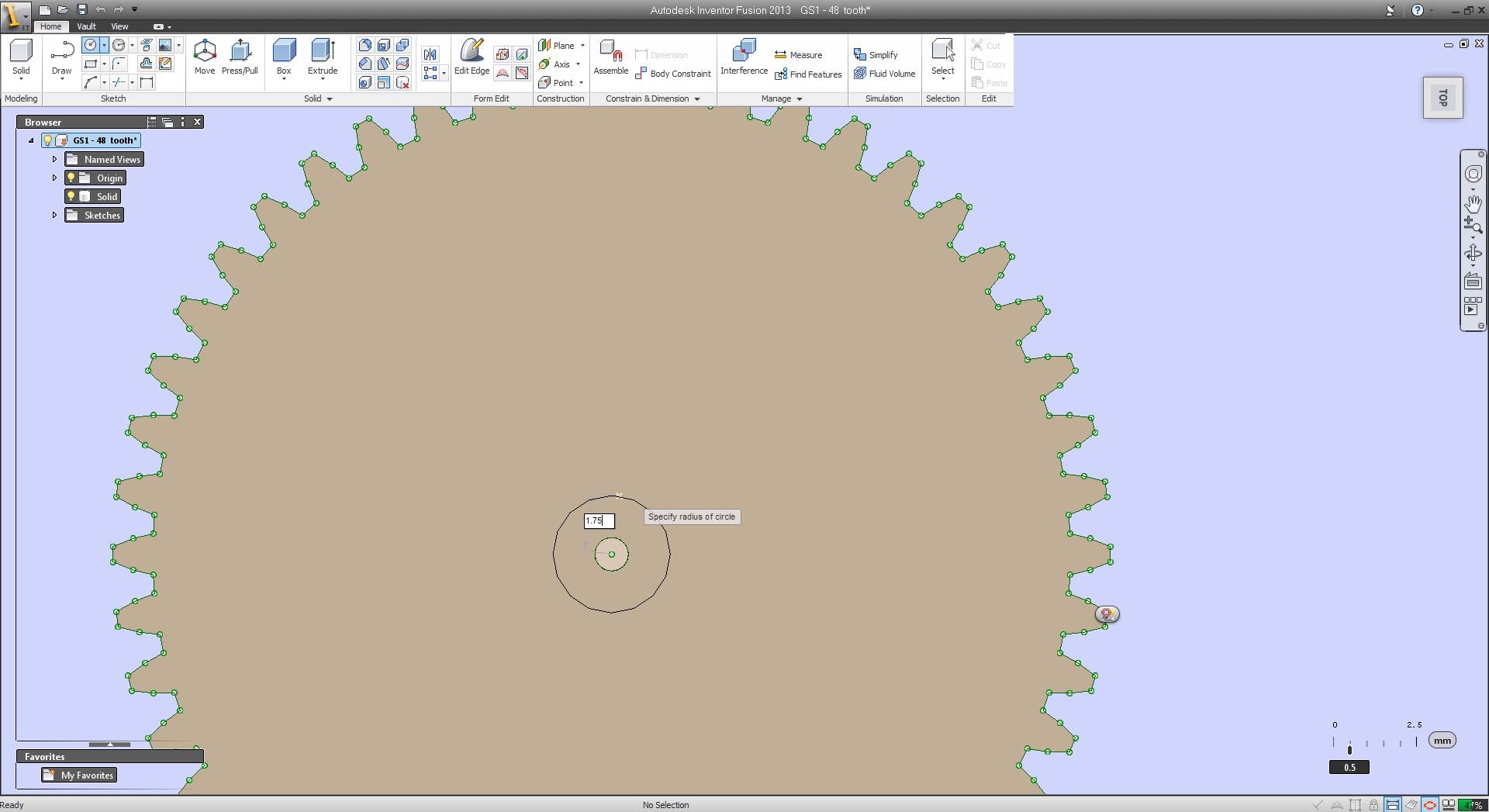Select the Measure tool

[x=799, y=54]
